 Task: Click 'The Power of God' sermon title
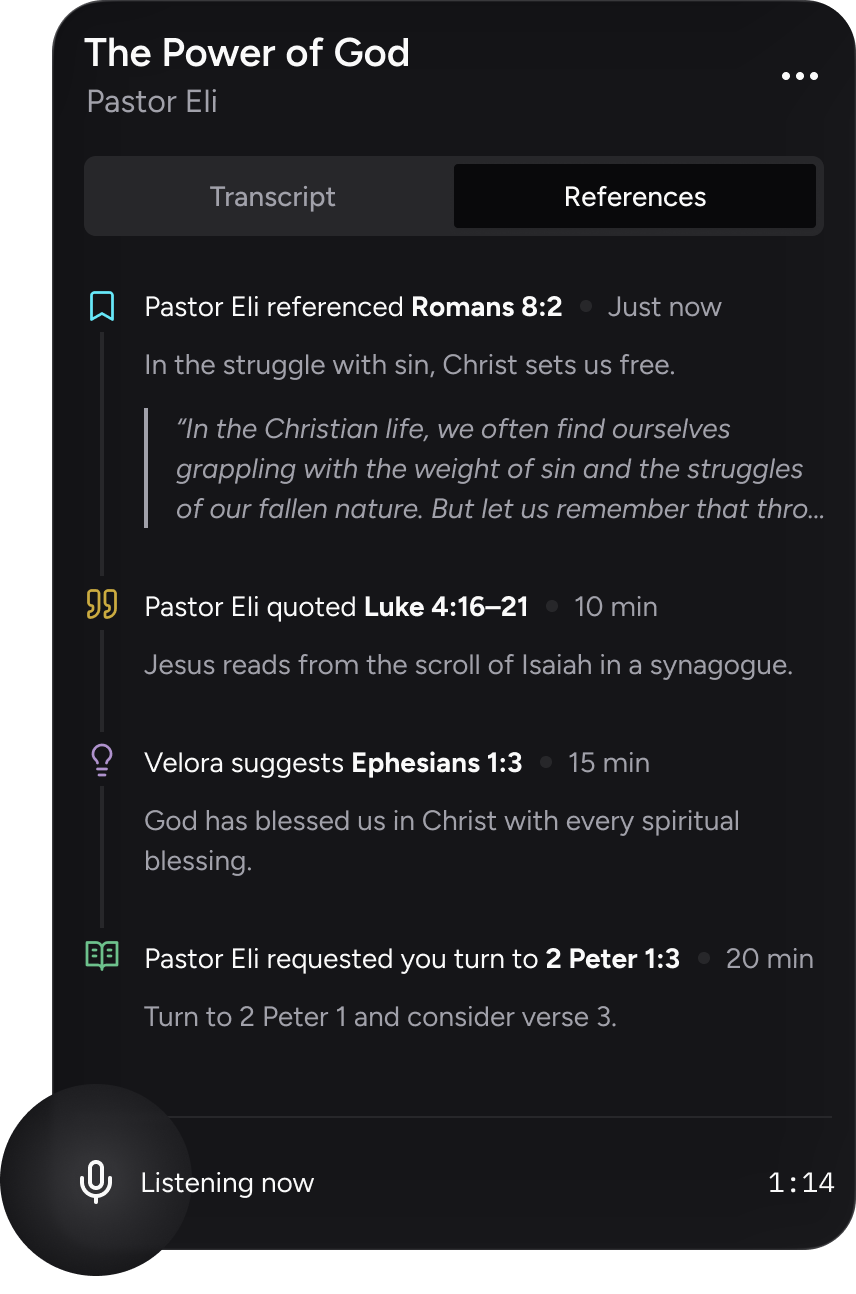coord(247,53)
